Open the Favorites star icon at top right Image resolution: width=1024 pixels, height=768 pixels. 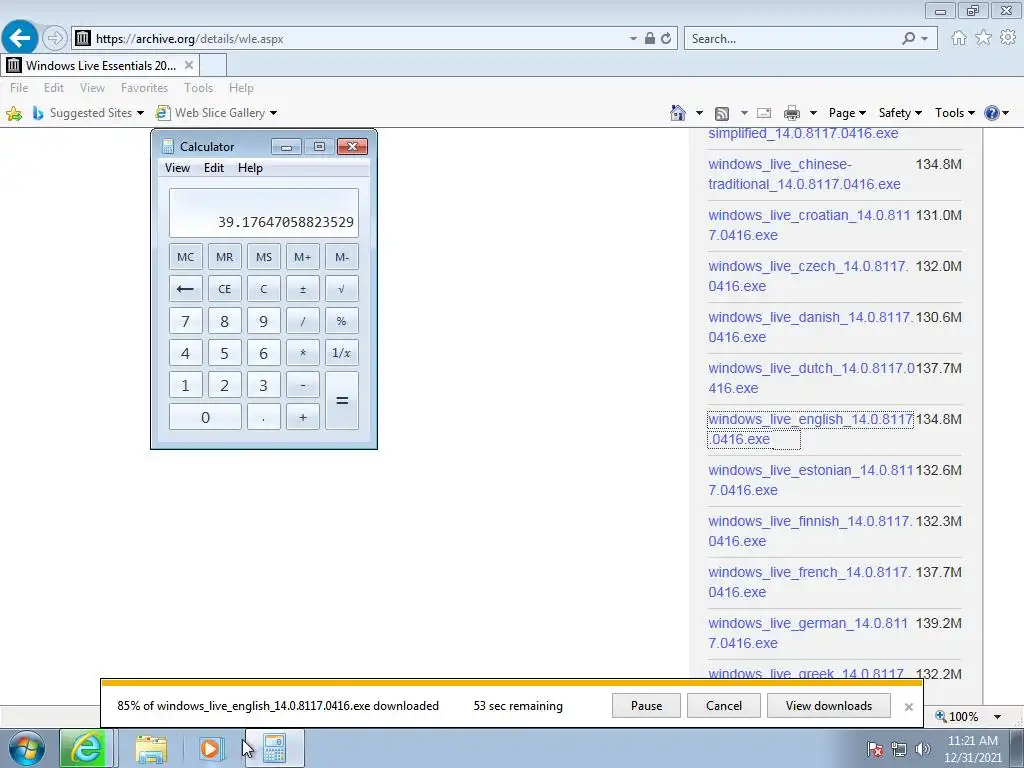(x=984, y=38)
